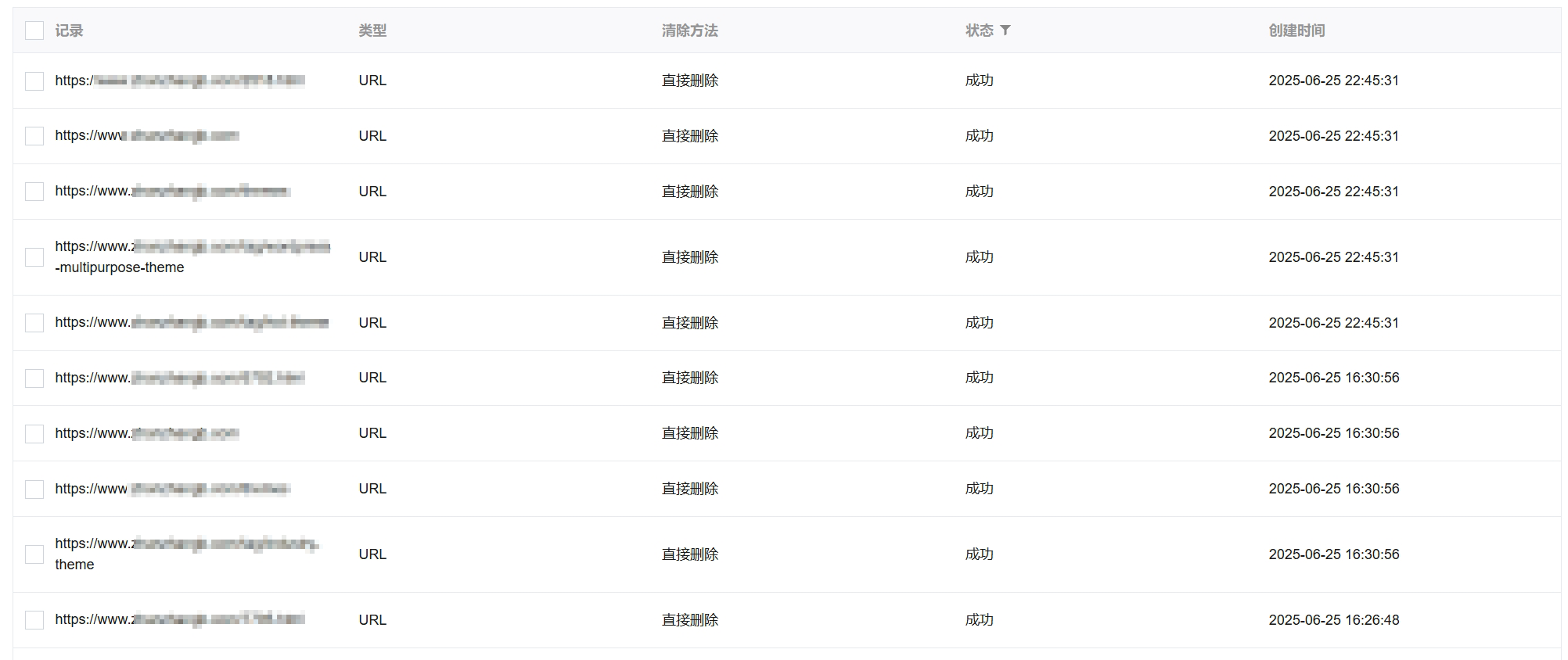Check the checkbox on the theme record row
This screenshot has height=660, width=1568.
(x=34, y=554)
